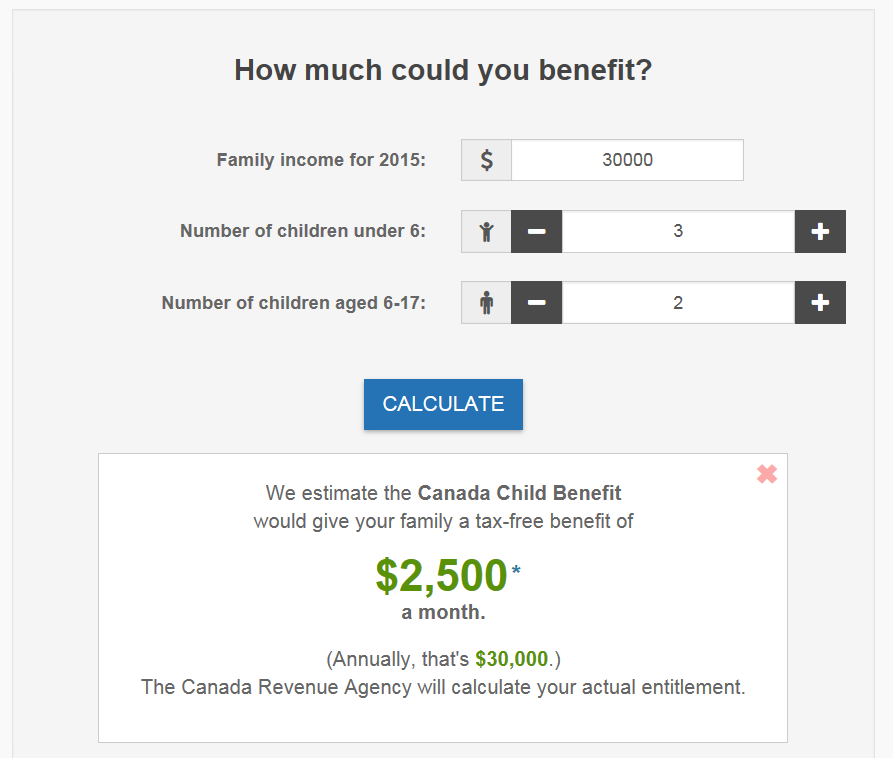The width and height of the screenshot is (893, 758).
Task: Click the "Family income for 2015" label
Action: pos(321,160)
